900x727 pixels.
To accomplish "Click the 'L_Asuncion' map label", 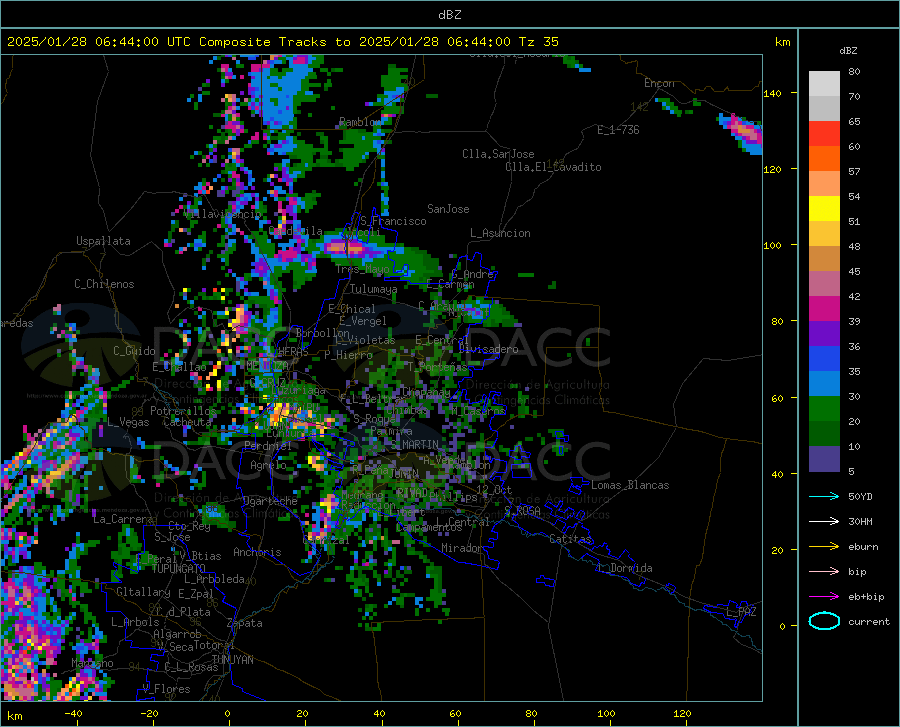I will click(501, 233).
